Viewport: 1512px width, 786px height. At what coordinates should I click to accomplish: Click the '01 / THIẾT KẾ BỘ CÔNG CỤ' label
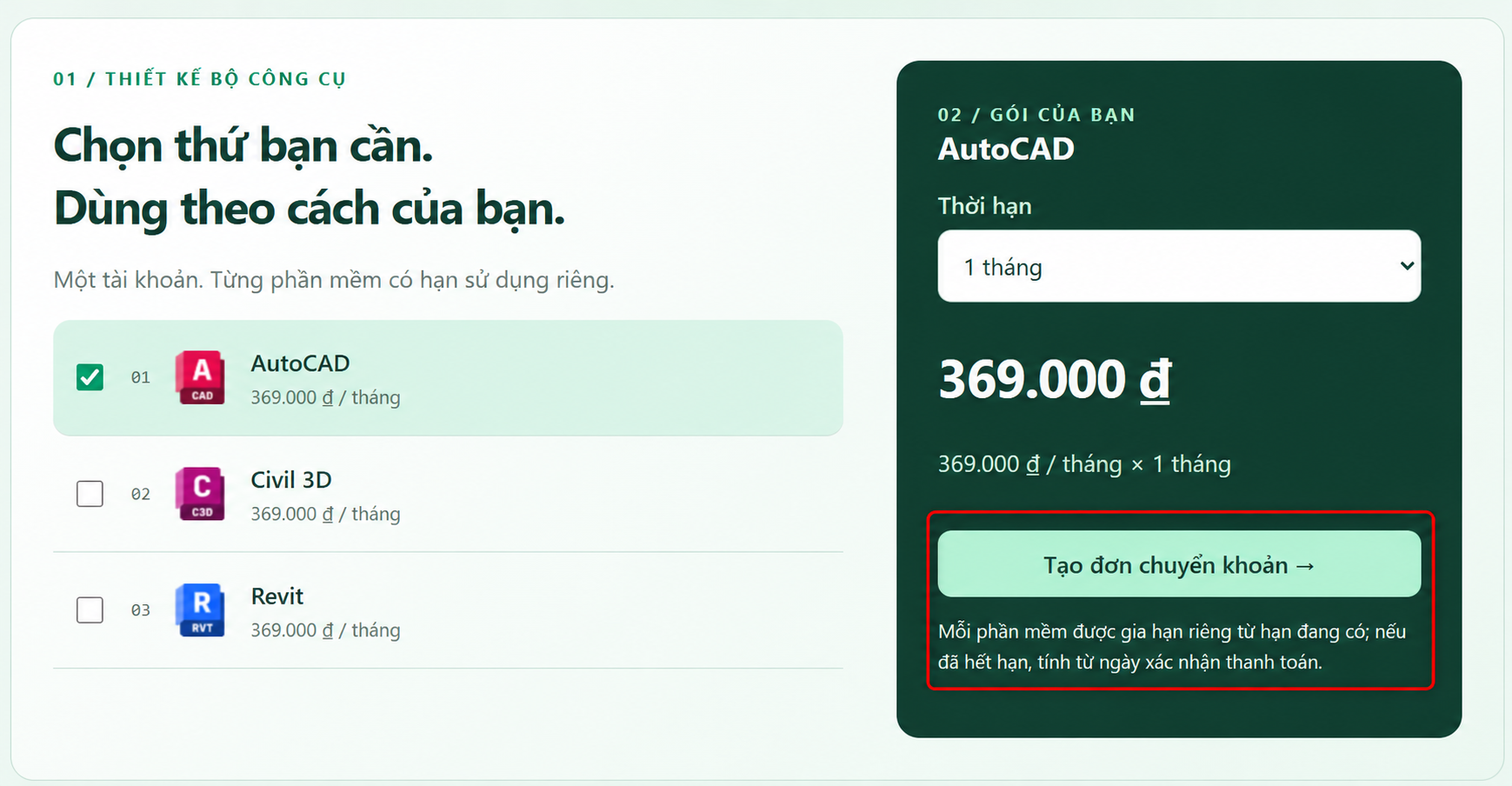point(199,79)
